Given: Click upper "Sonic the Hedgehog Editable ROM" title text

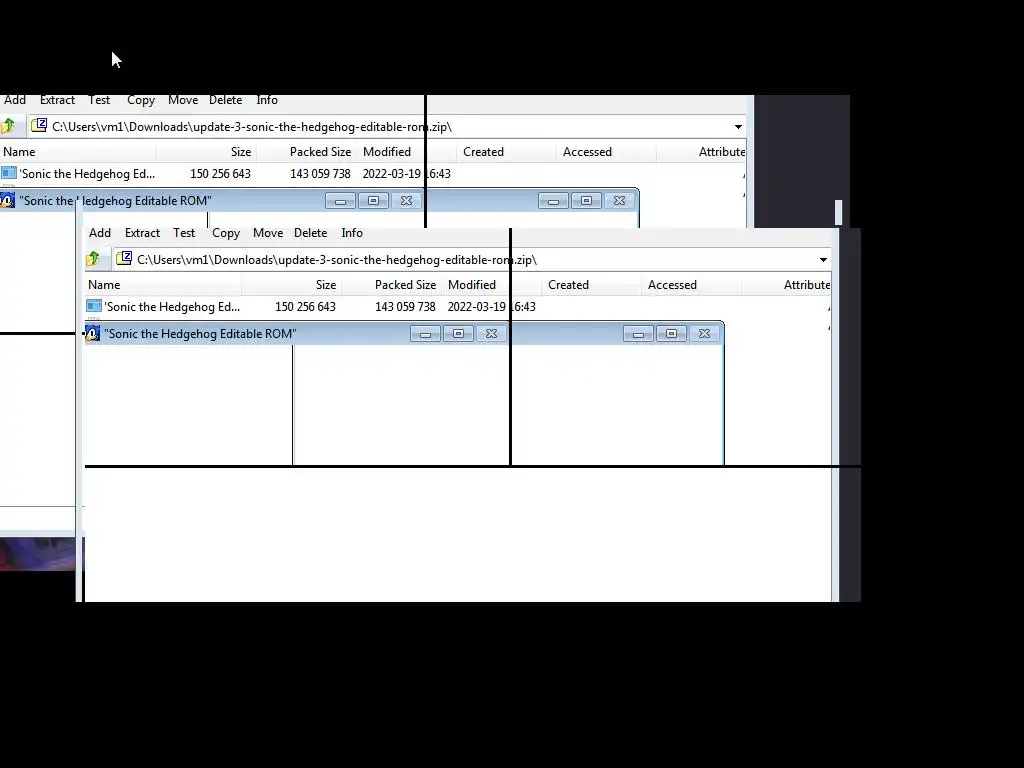Looking at the screenshot, I should click(x=116, y=200).
